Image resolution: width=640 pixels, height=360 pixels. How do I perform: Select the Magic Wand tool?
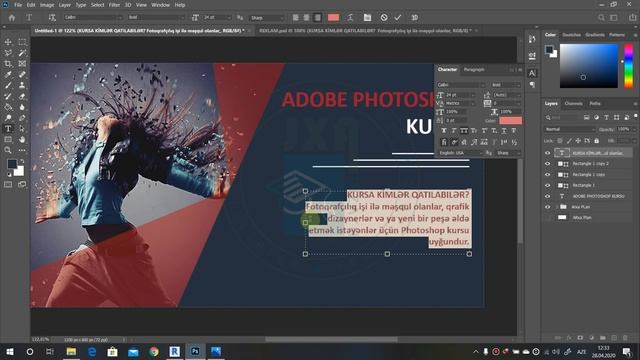pos(22,53)
